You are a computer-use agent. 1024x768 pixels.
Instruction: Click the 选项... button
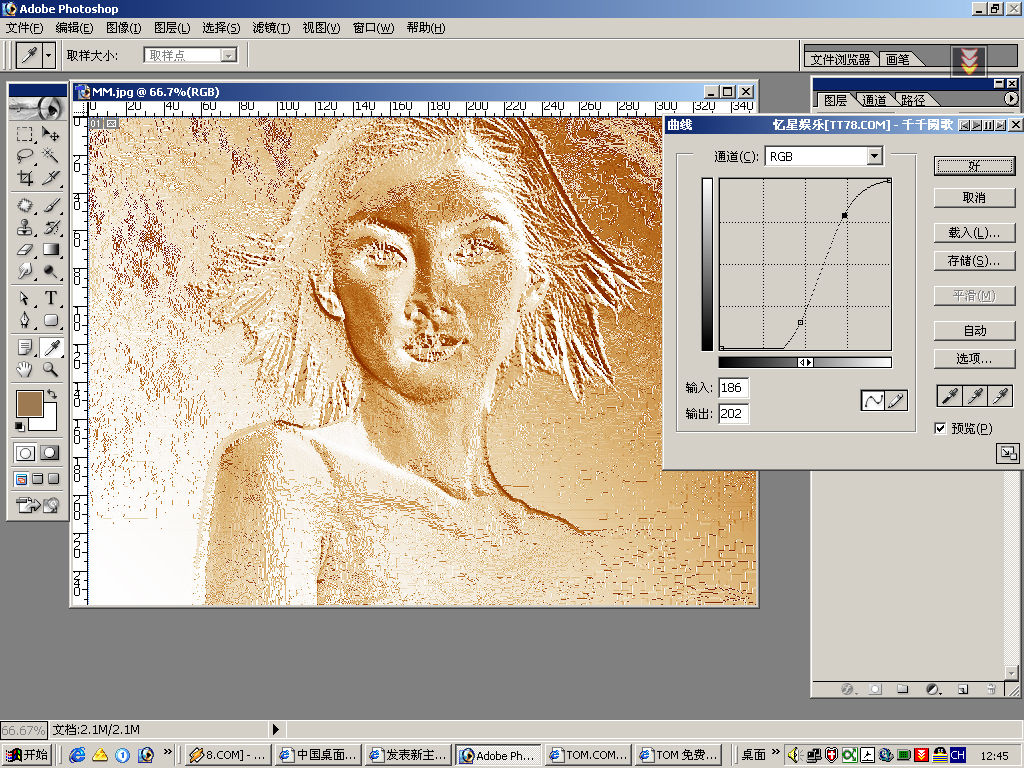pyautogui.click(x=974, y=359)
